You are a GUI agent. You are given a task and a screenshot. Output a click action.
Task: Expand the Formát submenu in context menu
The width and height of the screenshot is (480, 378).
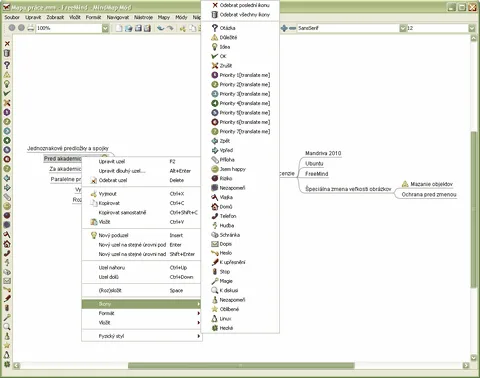click(x=142, y=313)
